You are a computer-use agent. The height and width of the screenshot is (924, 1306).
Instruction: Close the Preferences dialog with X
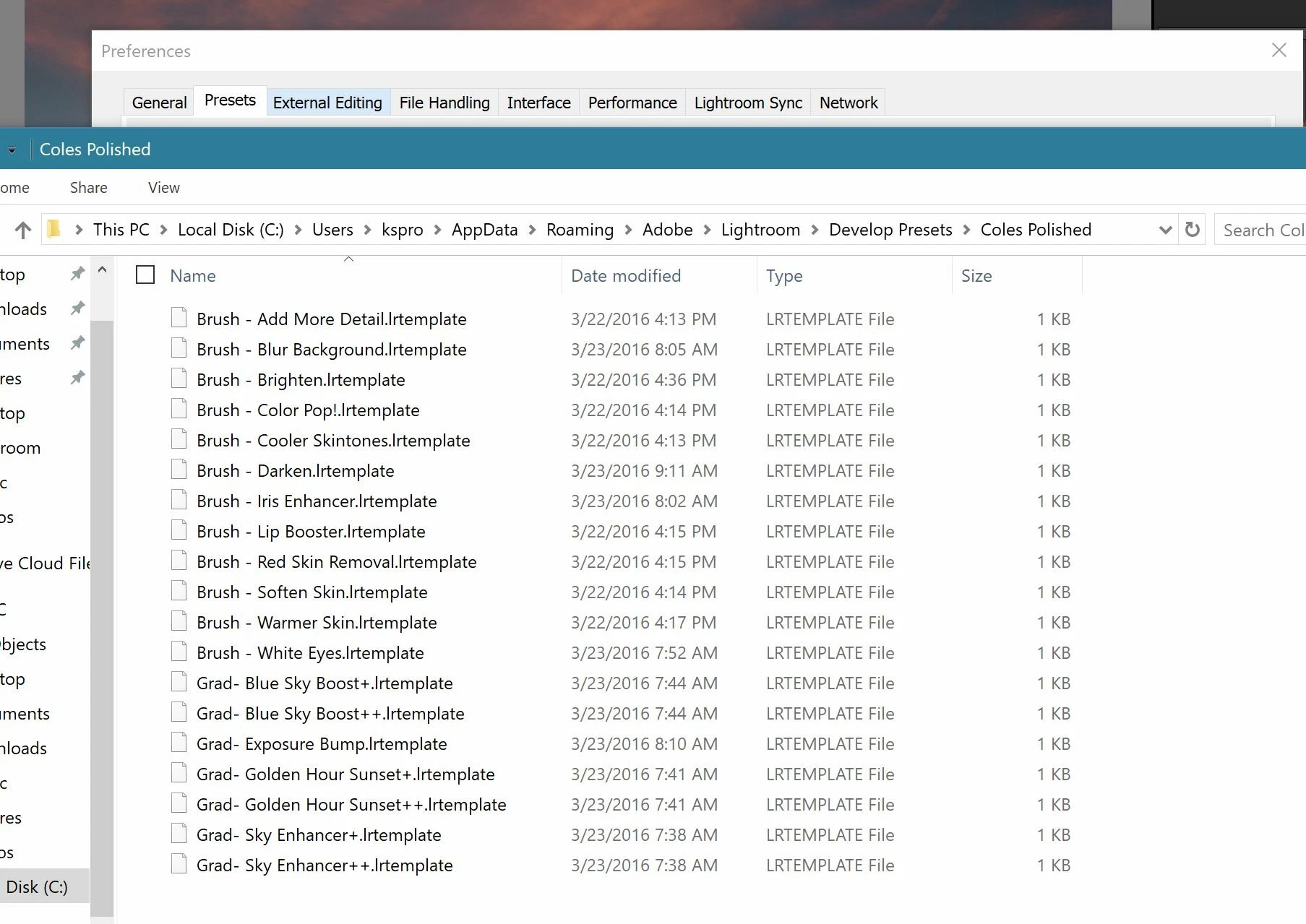(1279, 50)
